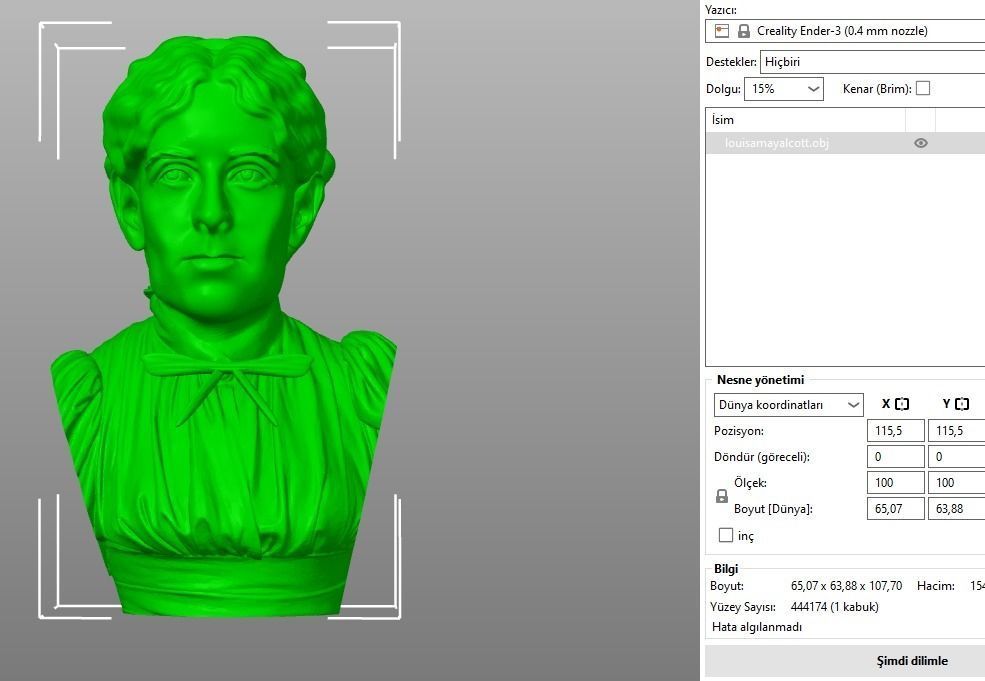Image resolution: width=985 pixels, height=681 pixels.
Task: Click the Nesne yönetimi section title
Action: (760, 380)
